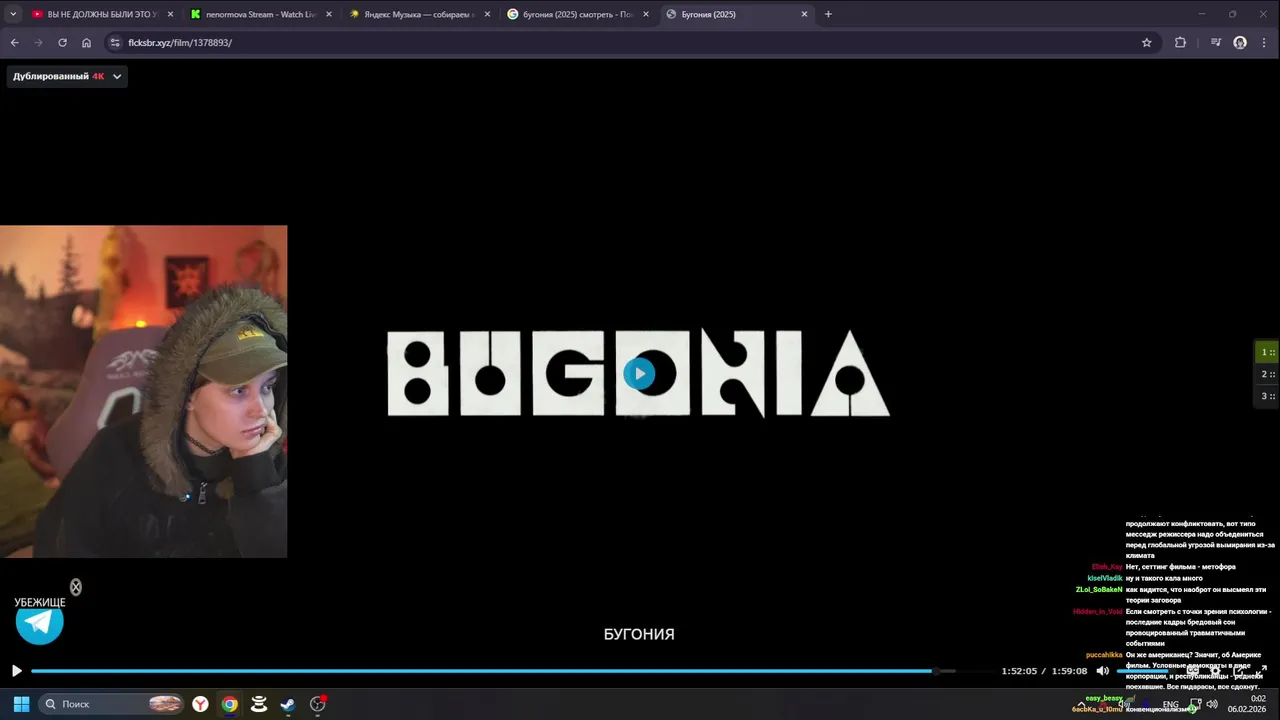
Task: Go forward in browser history
Action: click(x=38, y=43)
